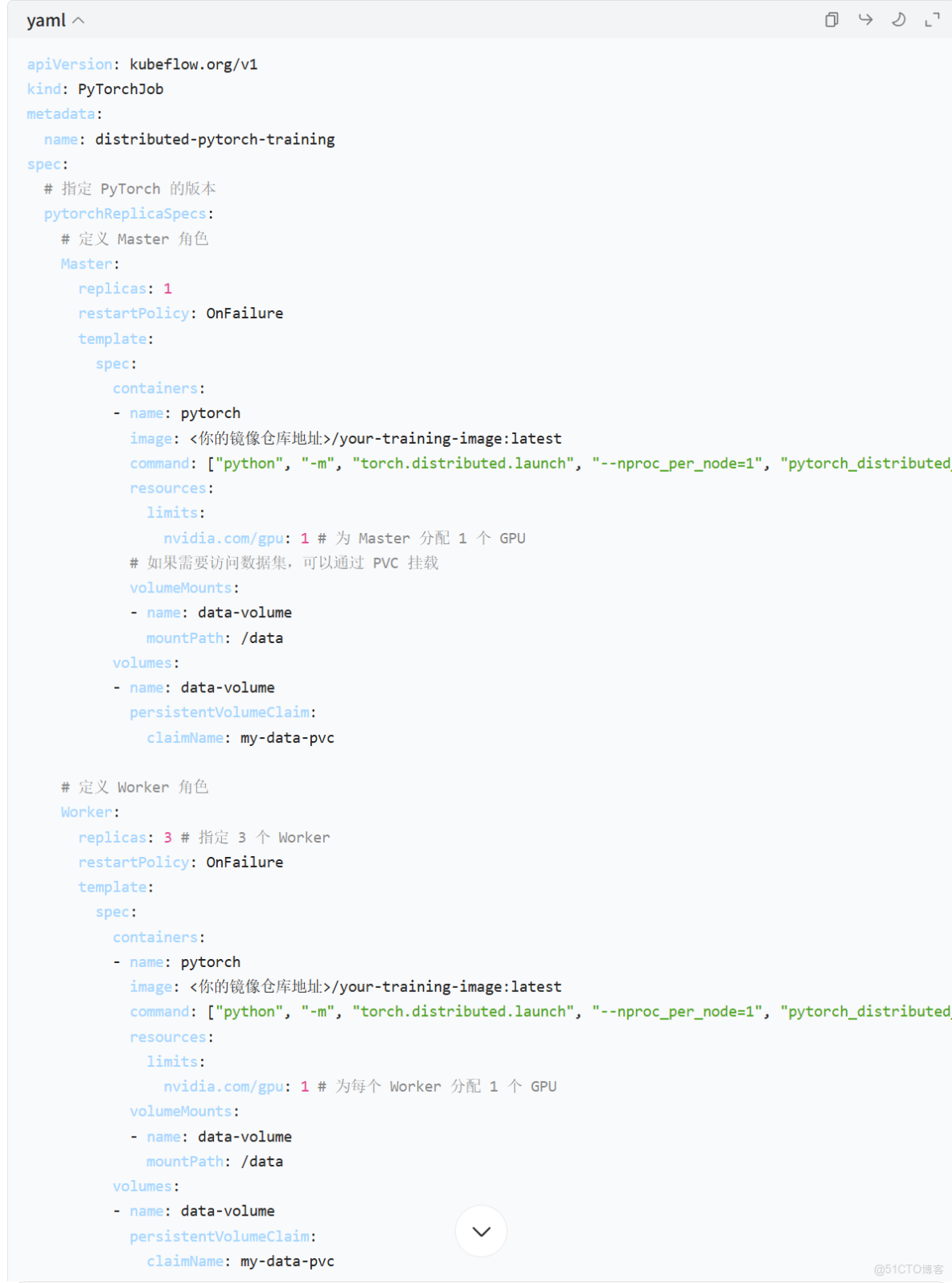Click the yaml language label
Image resolution: width=952 pixels, height=1283 pixels.
click(46, 21)
